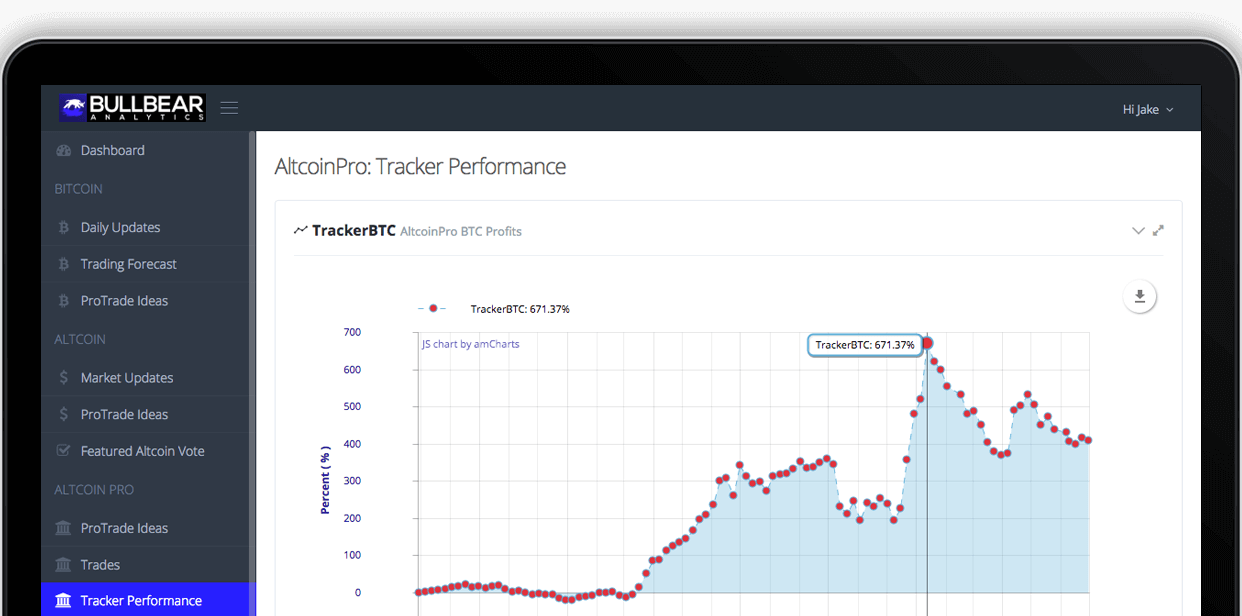This screenshot has width=1242, height=616.
Task: Click the peak 671.37% data point
Action: 927,343
